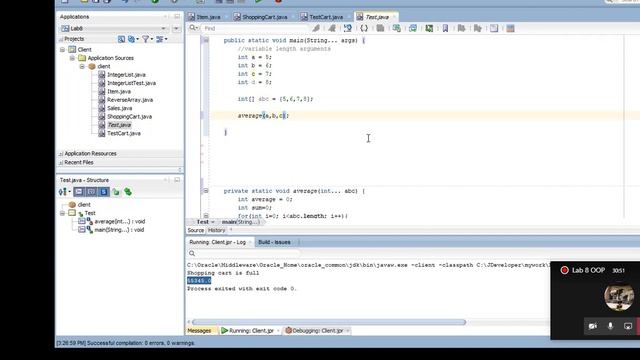This screenshot has width=640, height=360.
Task: Click red recording indicator beside Lab 8 OOP
Action: click(564, 270)
